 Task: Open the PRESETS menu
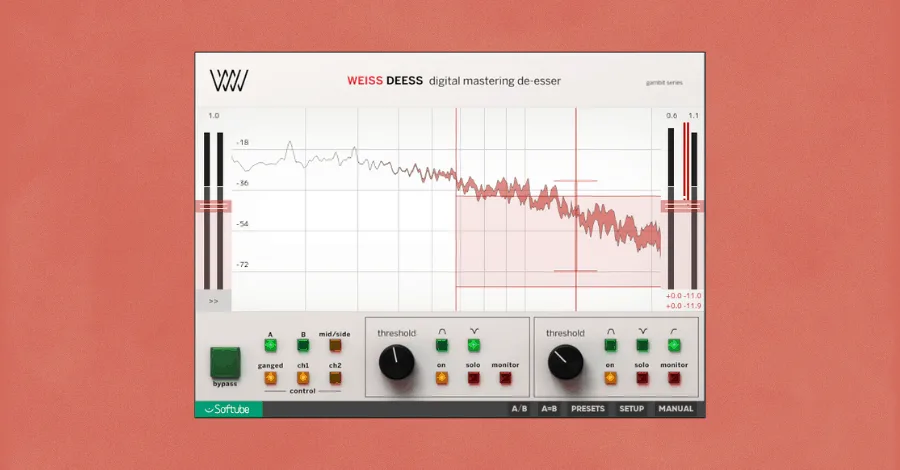point(588,409)
